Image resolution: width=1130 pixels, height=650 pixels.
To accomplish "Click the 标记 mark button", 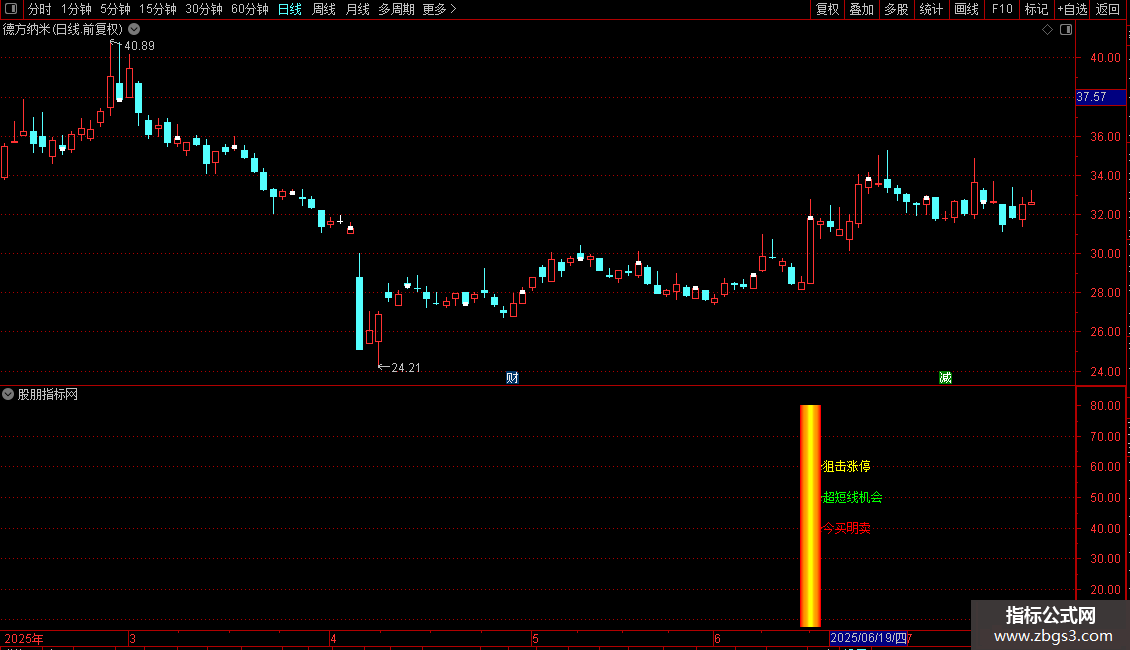I will (x=1036, y=9).
